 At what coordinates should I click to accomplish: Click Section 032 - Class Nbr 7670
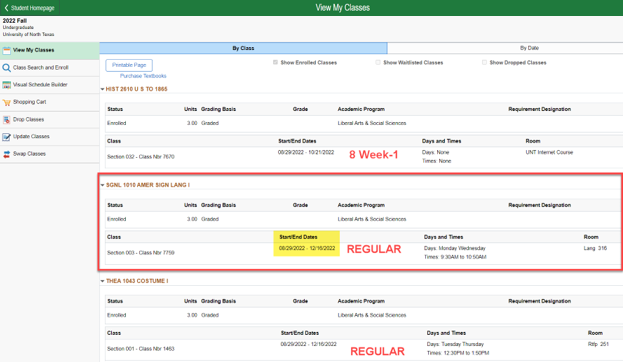point(140,157)
